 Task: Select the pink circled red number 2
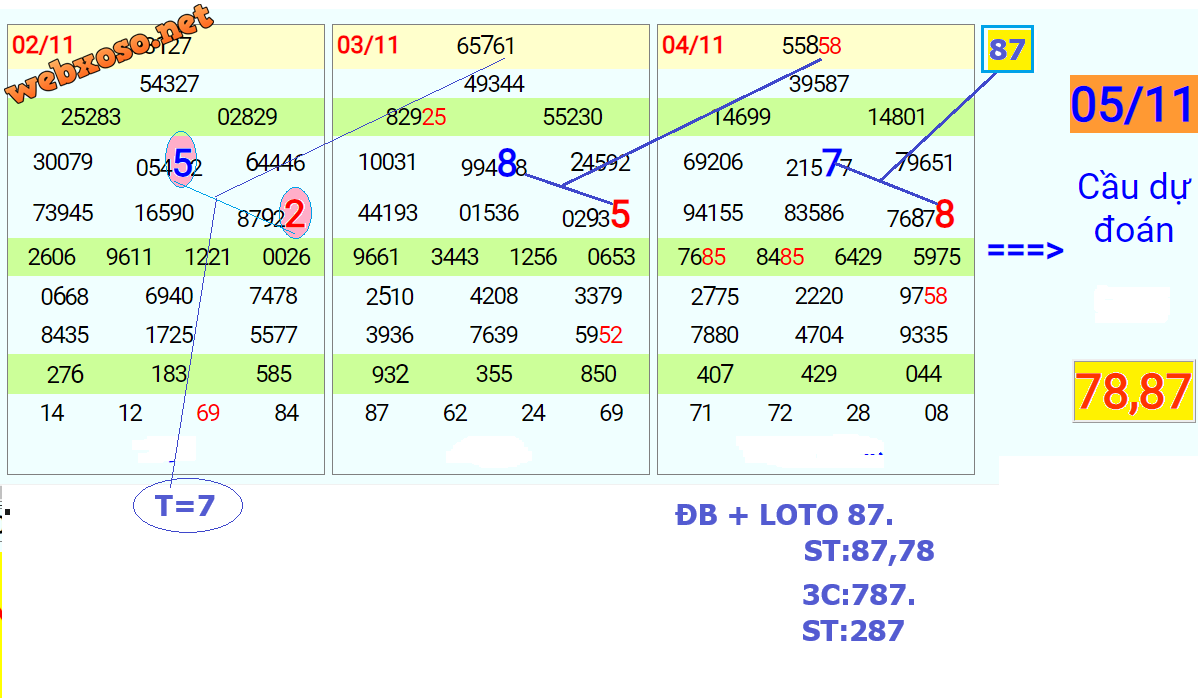click(x=295, y=213)
